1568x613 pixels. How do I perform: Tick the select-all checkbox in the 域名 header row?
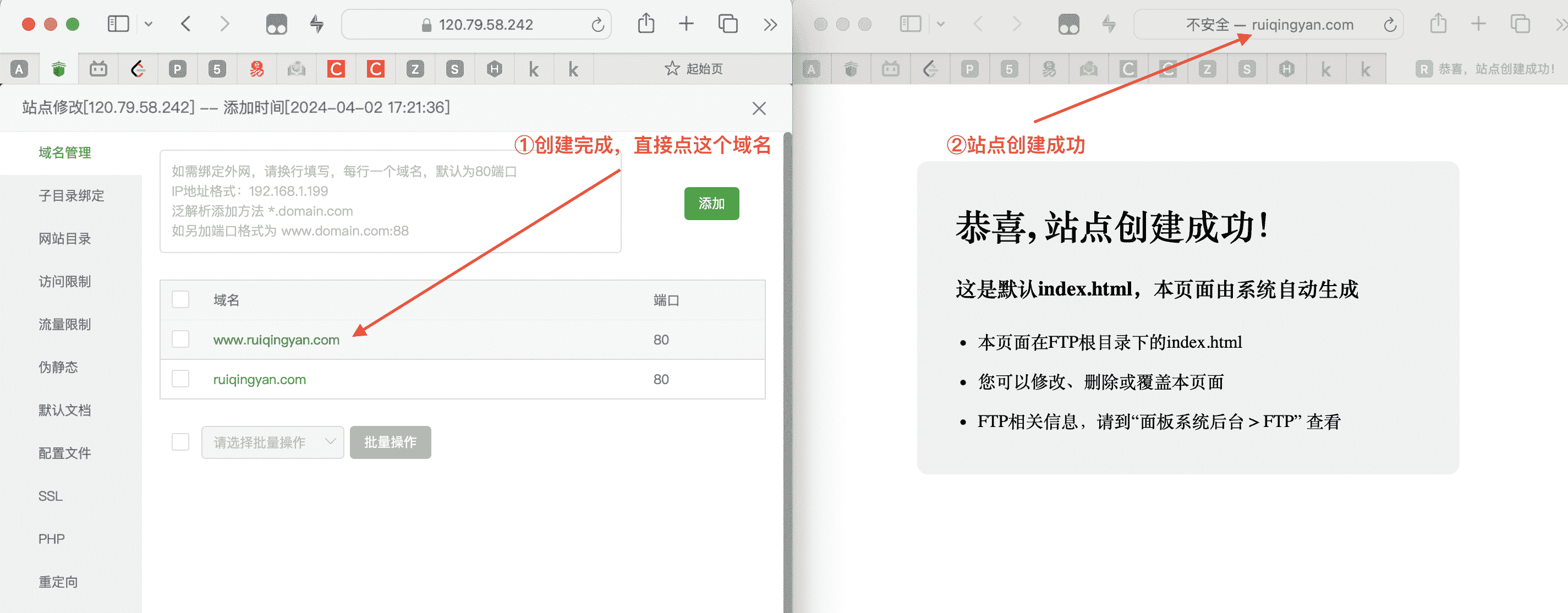click(180, 299)
